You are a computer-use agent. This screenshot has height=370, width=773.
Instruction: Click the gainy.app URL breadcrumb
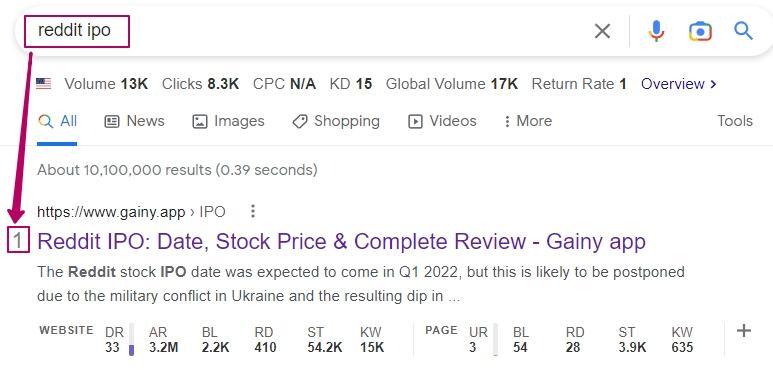(131, 212)
